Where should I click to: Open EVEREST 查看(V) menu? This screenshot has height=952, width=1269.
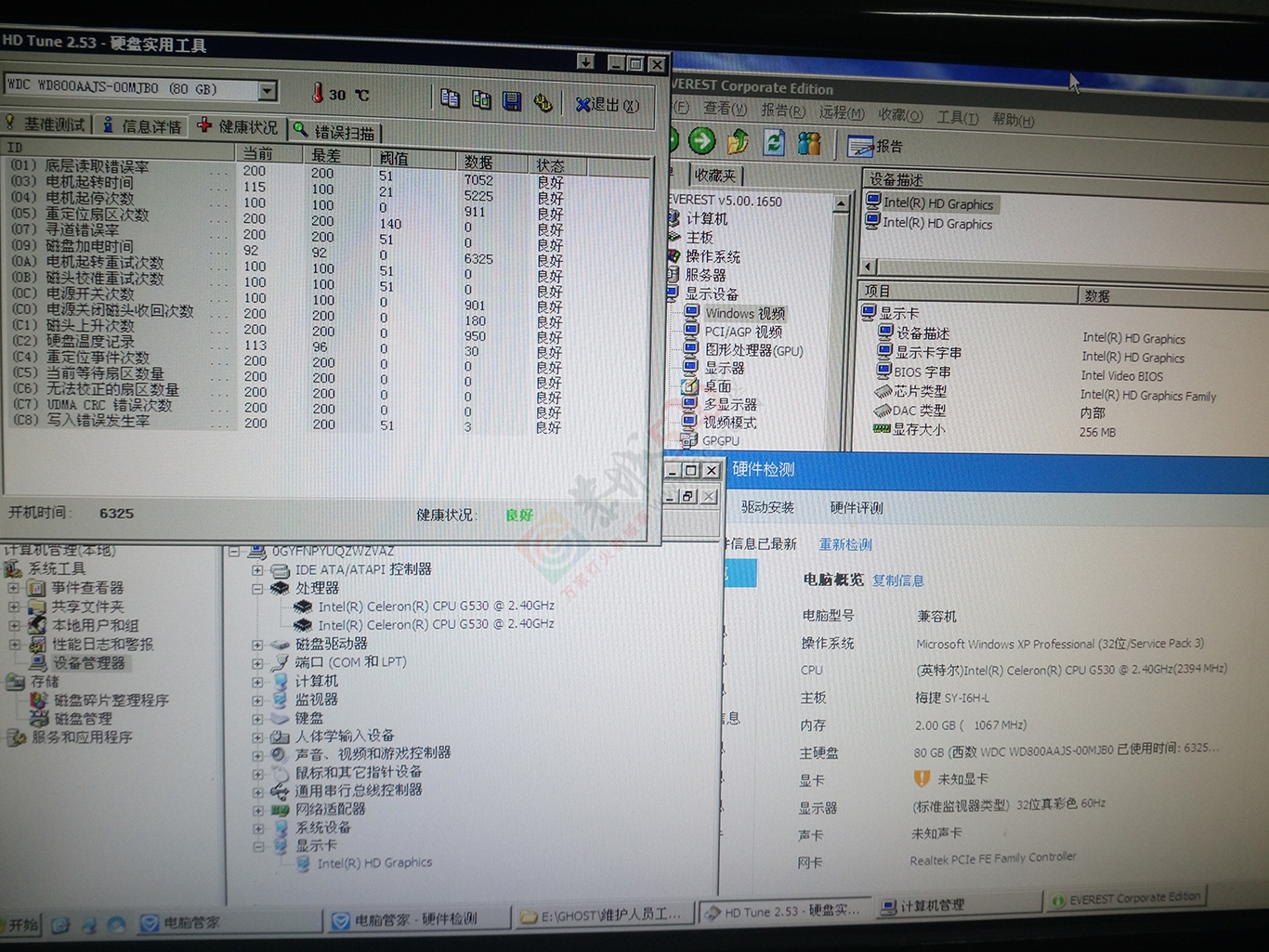point(725,109)
